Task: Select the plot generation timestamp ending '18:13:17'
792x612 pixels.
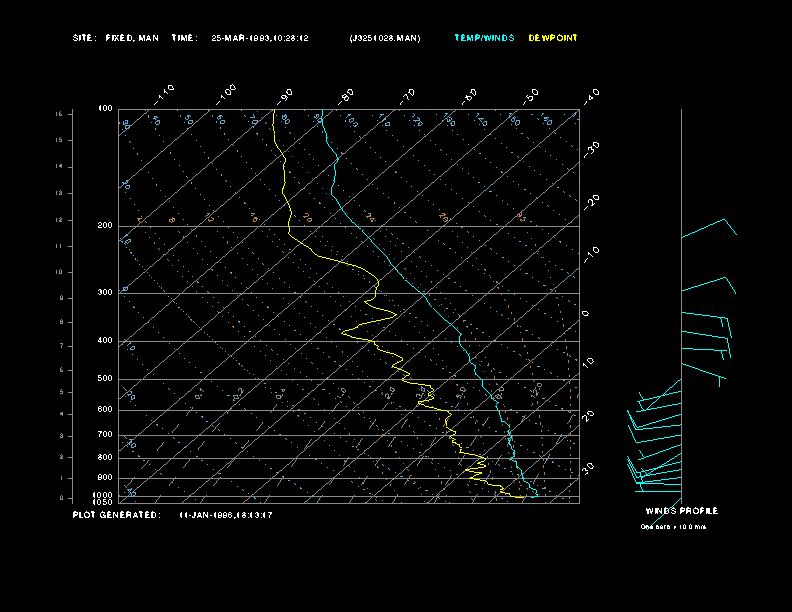Action: (x=226, y=515)
